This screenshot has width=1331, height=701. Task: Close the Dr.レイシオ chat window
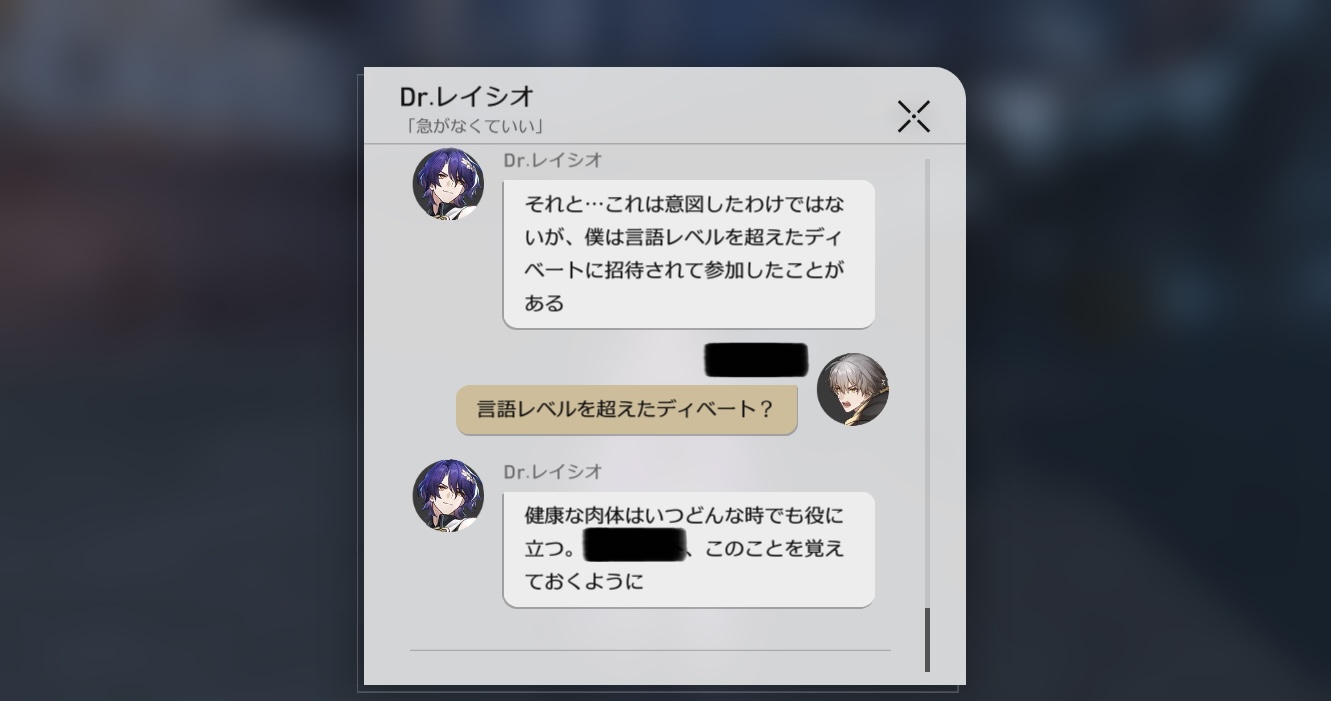tap(913, 116)
